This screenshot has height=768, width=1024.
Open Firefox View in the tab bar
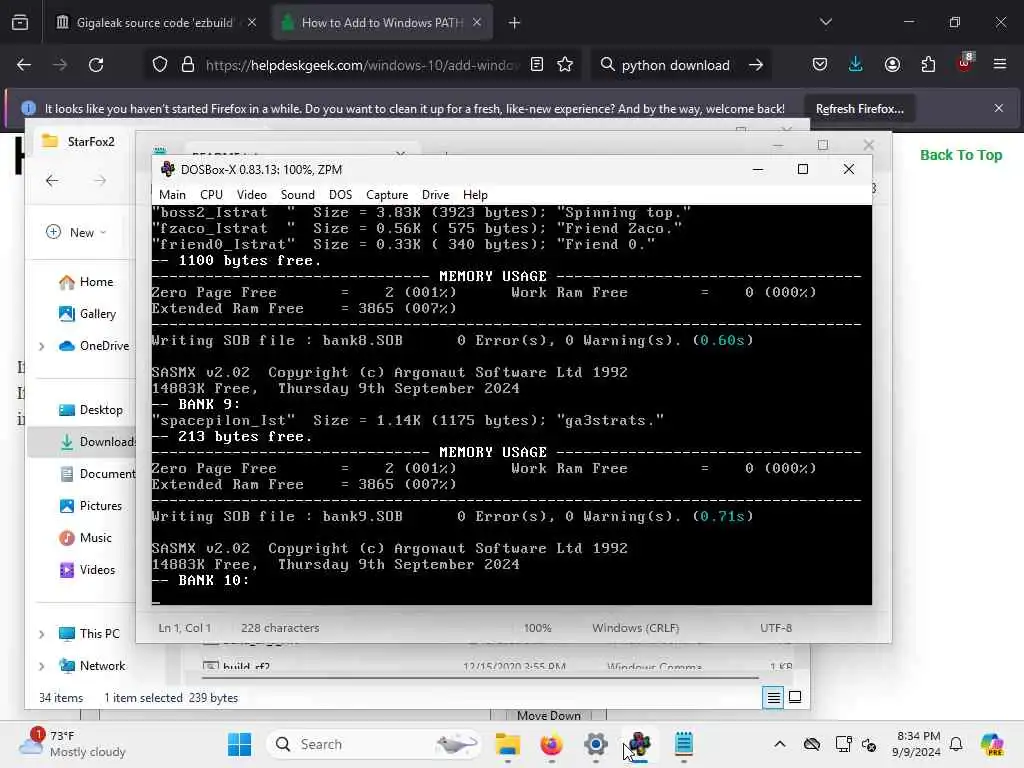(20, 23)
